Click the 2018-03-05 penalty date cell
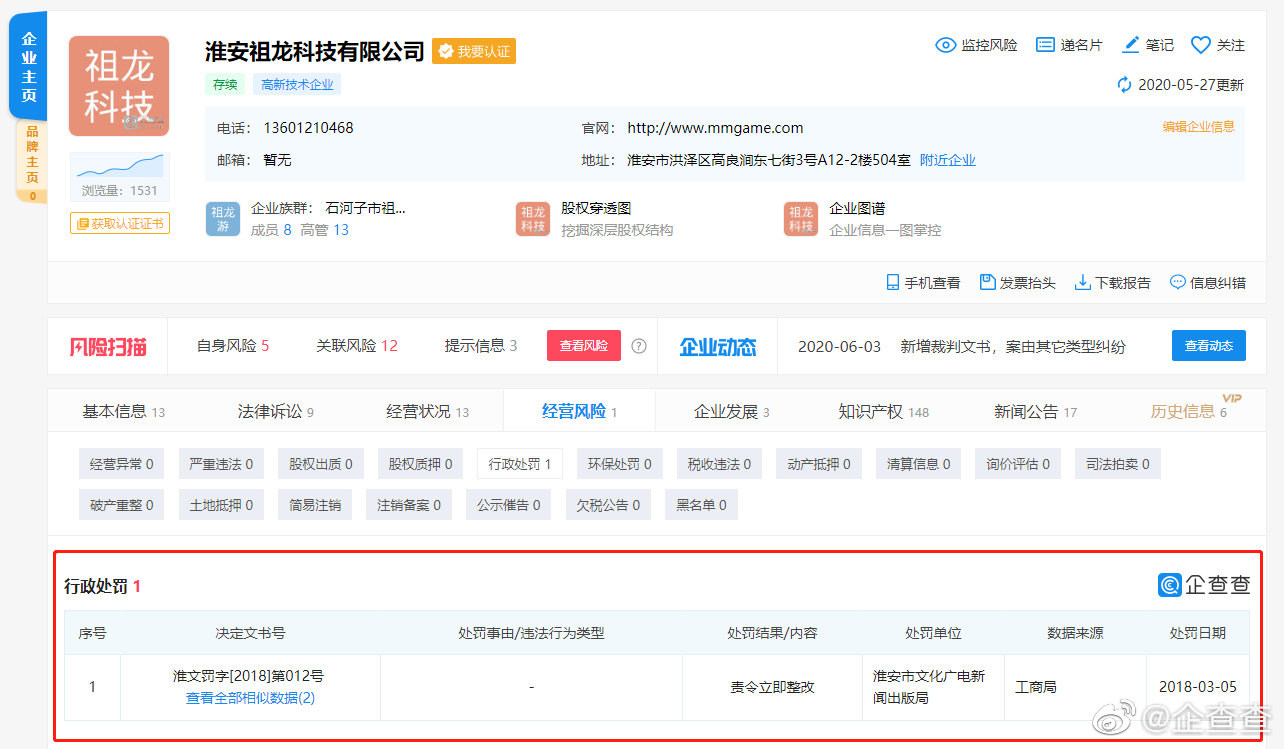 [1198, 687]
